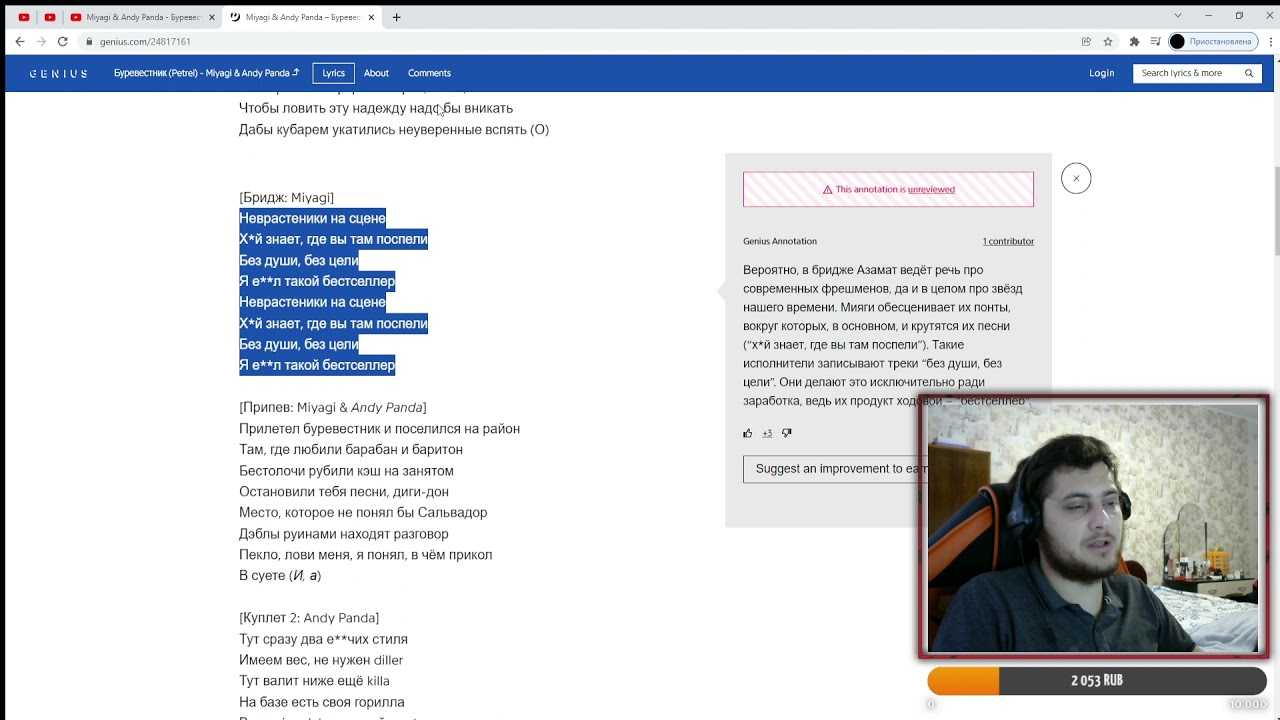Click the Login link

(1101, 73)
